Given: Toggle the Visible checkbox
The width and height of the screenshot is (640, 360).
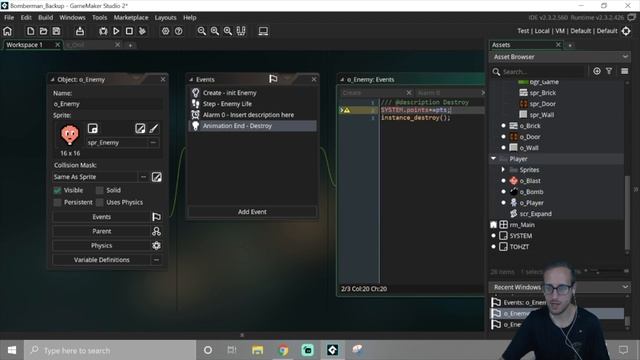Looking at the screenshot, I should pos(57,190).
